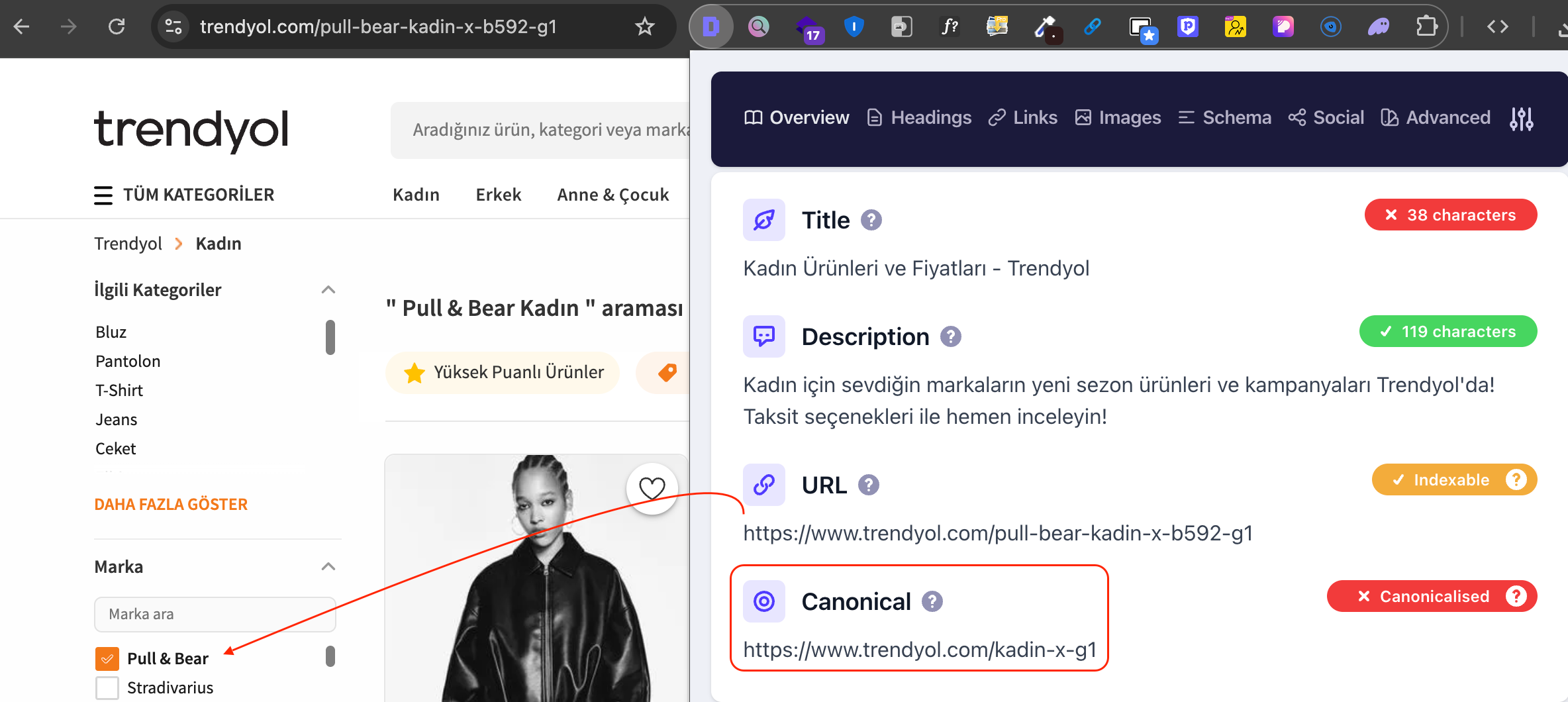Click the Grammarly-style link icon in the toolbar

(x=1092, y=26)
